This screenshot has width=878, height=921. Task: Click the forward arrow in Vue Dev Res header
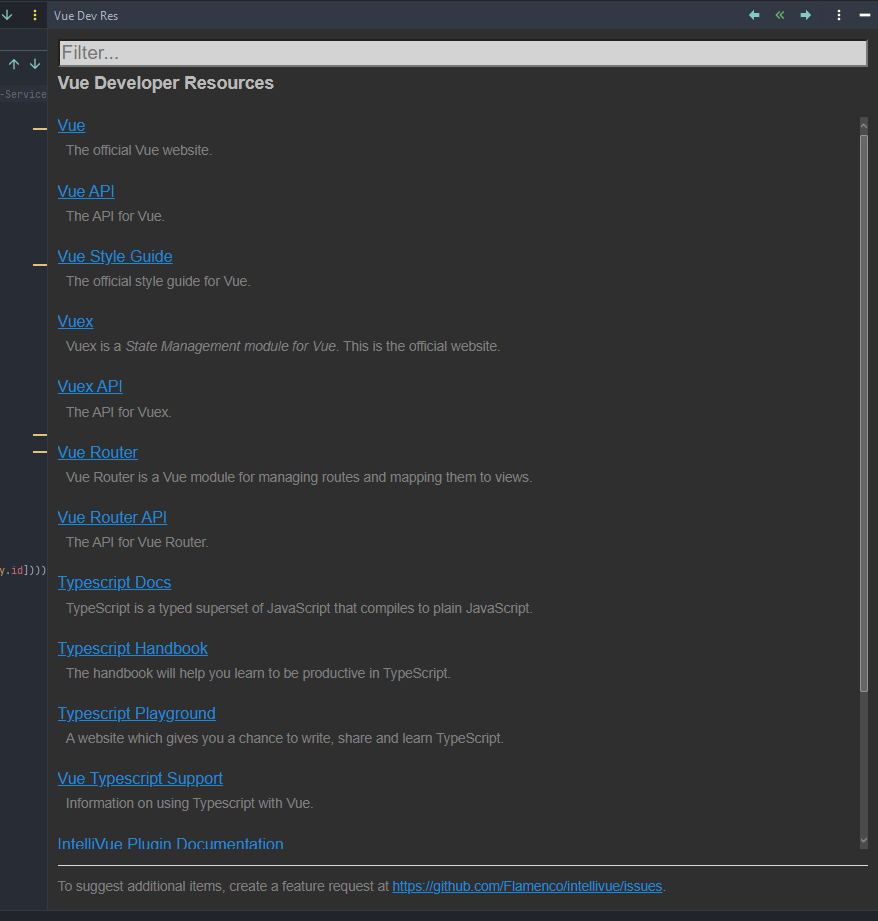(806, 15)
